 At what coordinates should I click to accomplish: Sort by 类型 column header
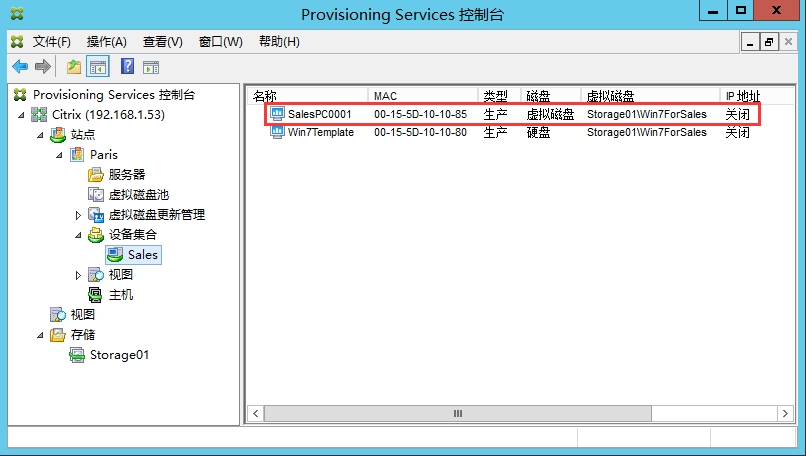[499, 96]
